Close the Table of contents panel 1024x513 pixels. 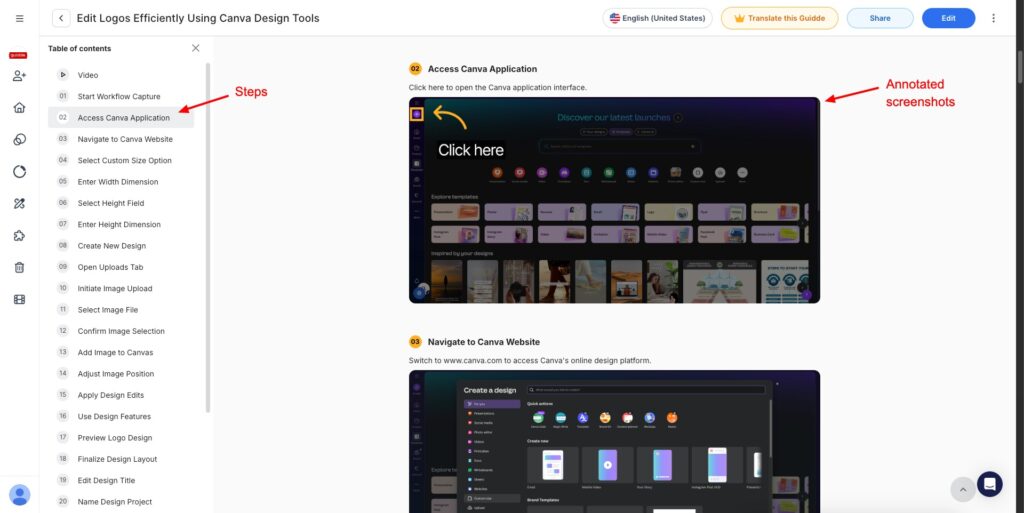195,48
